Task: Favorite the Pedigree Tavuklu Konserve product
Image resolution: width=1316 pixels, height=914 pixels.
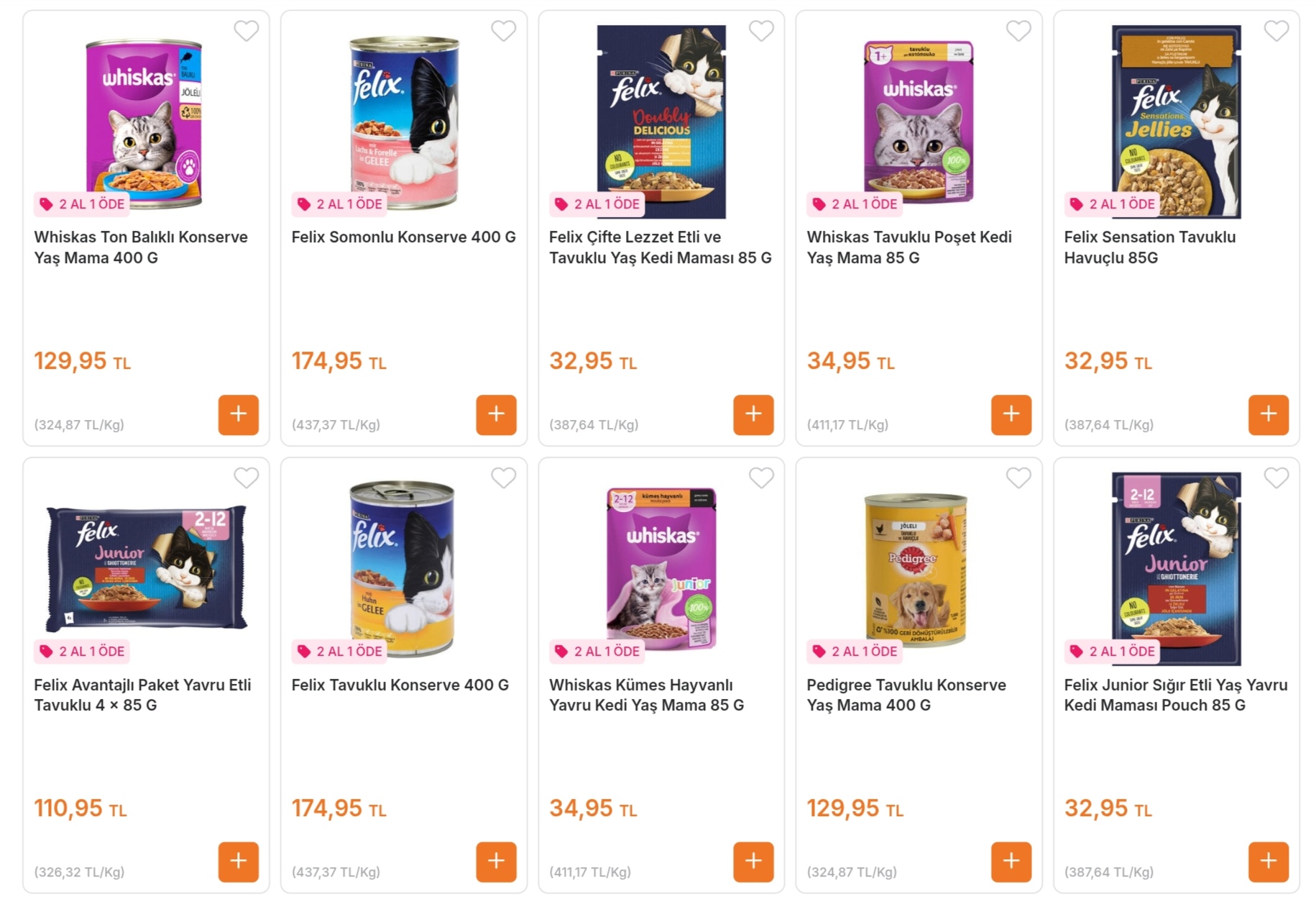Action: tap(1018, 478)
